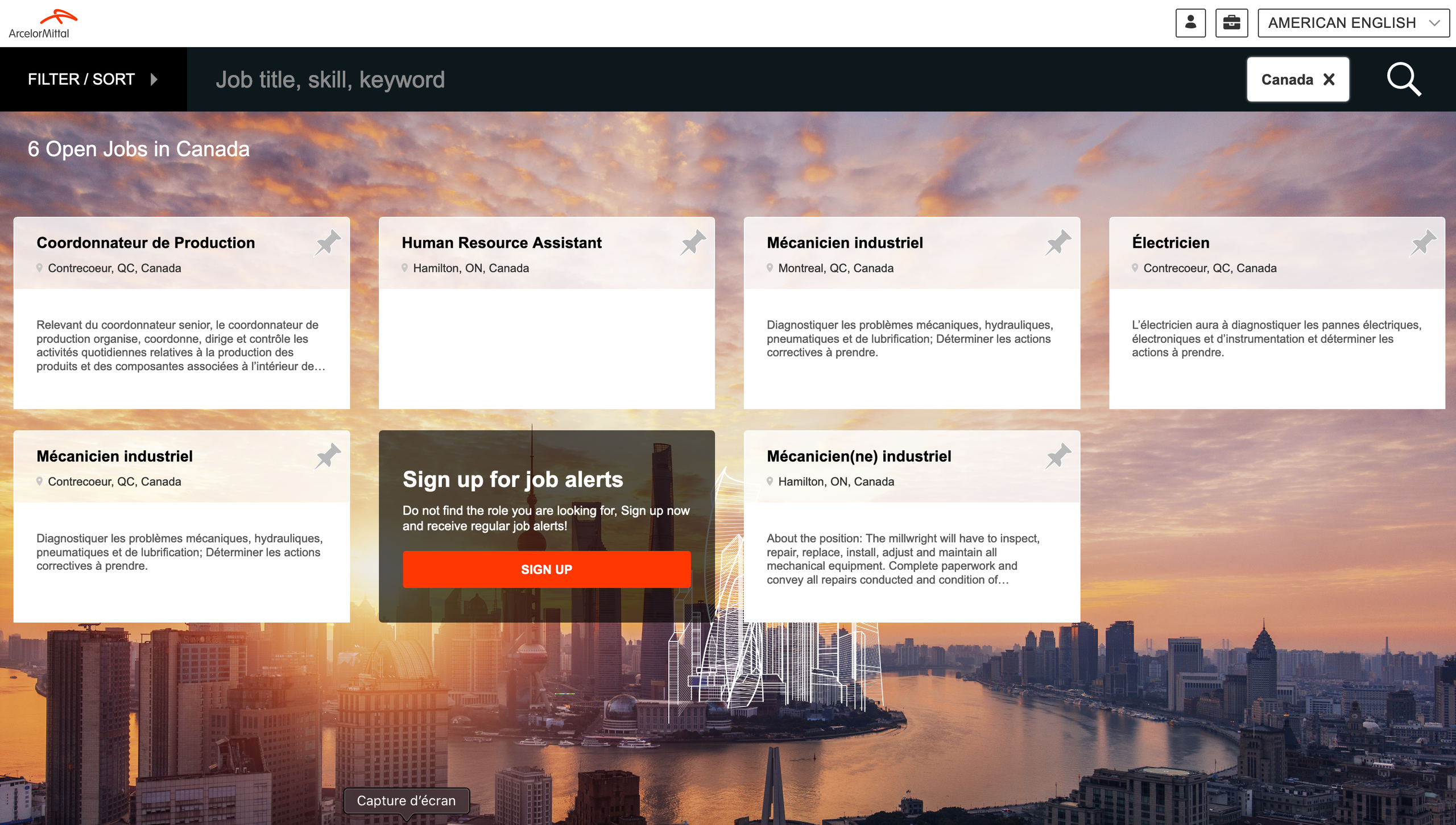Pin the Contrecoeur Mécanicien industriel job
The image size is (1456, 825).
[328, 456]
